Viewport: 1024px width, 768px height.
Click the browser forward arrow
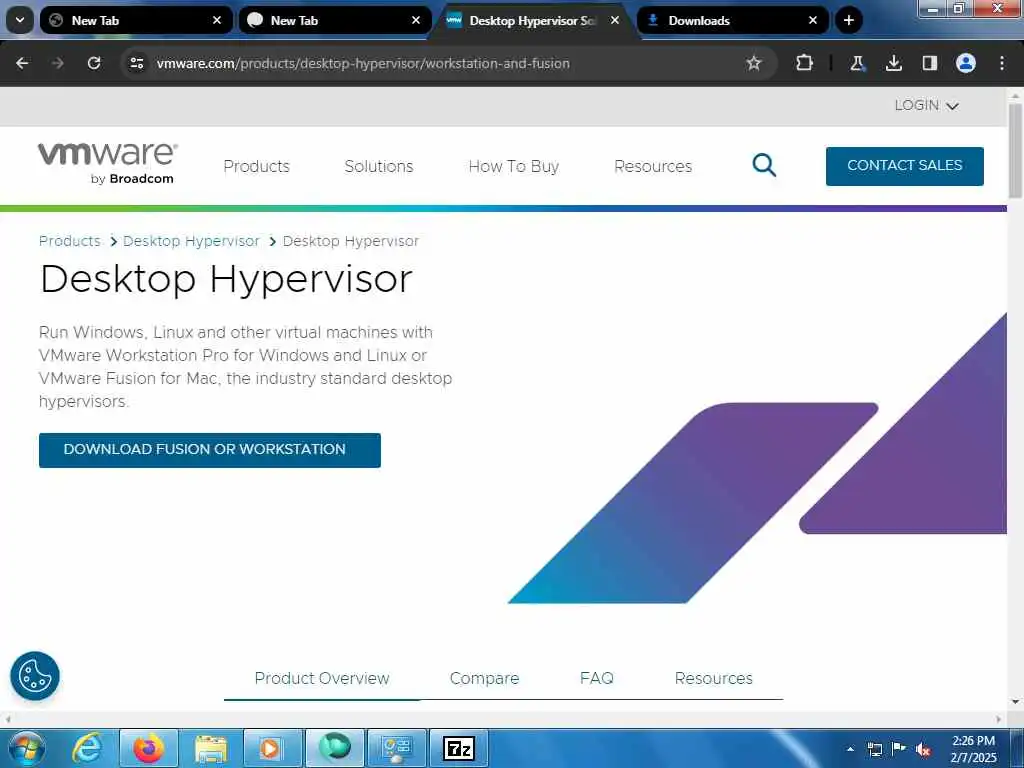pos(58,63)
